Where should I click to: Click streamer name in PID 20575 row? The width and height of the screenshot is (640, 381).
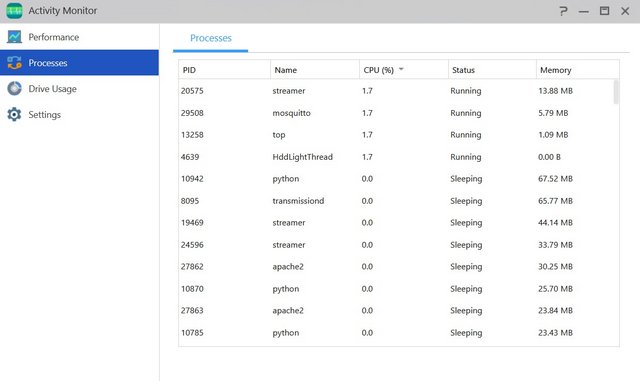[289, 91]
